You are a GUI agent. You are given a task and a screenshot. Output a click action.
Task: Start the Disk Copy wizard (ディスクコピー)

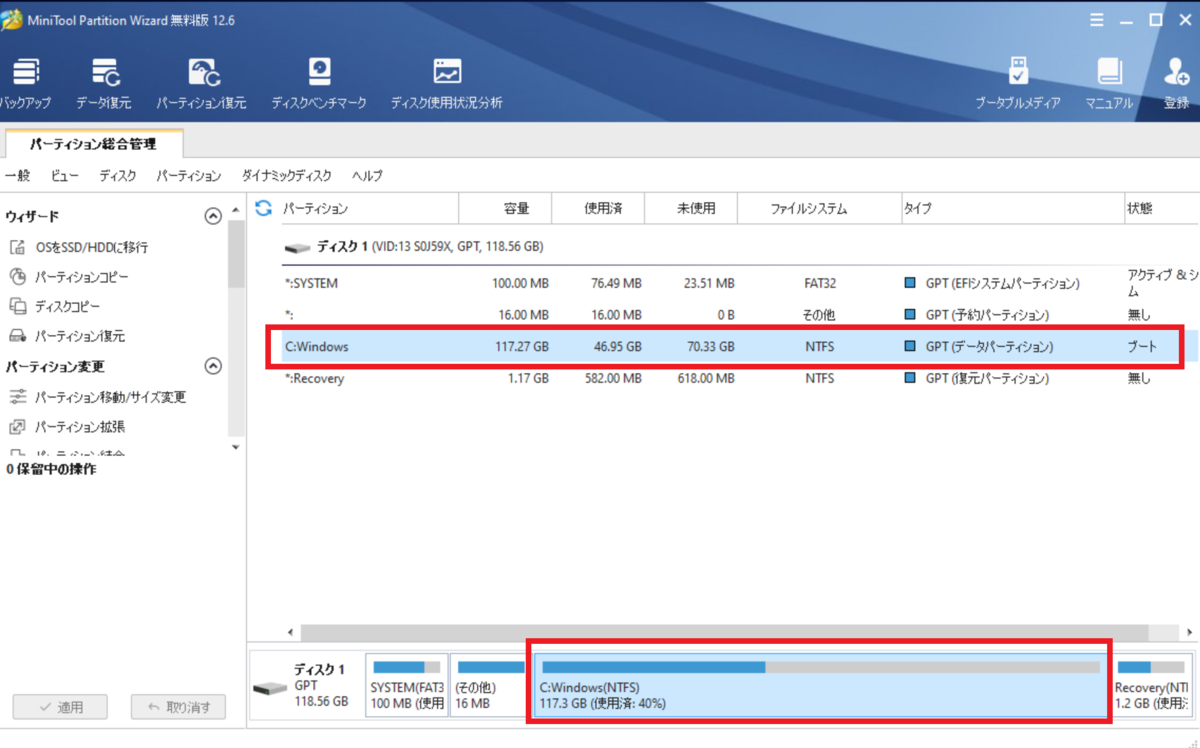(x=55, y=307)
